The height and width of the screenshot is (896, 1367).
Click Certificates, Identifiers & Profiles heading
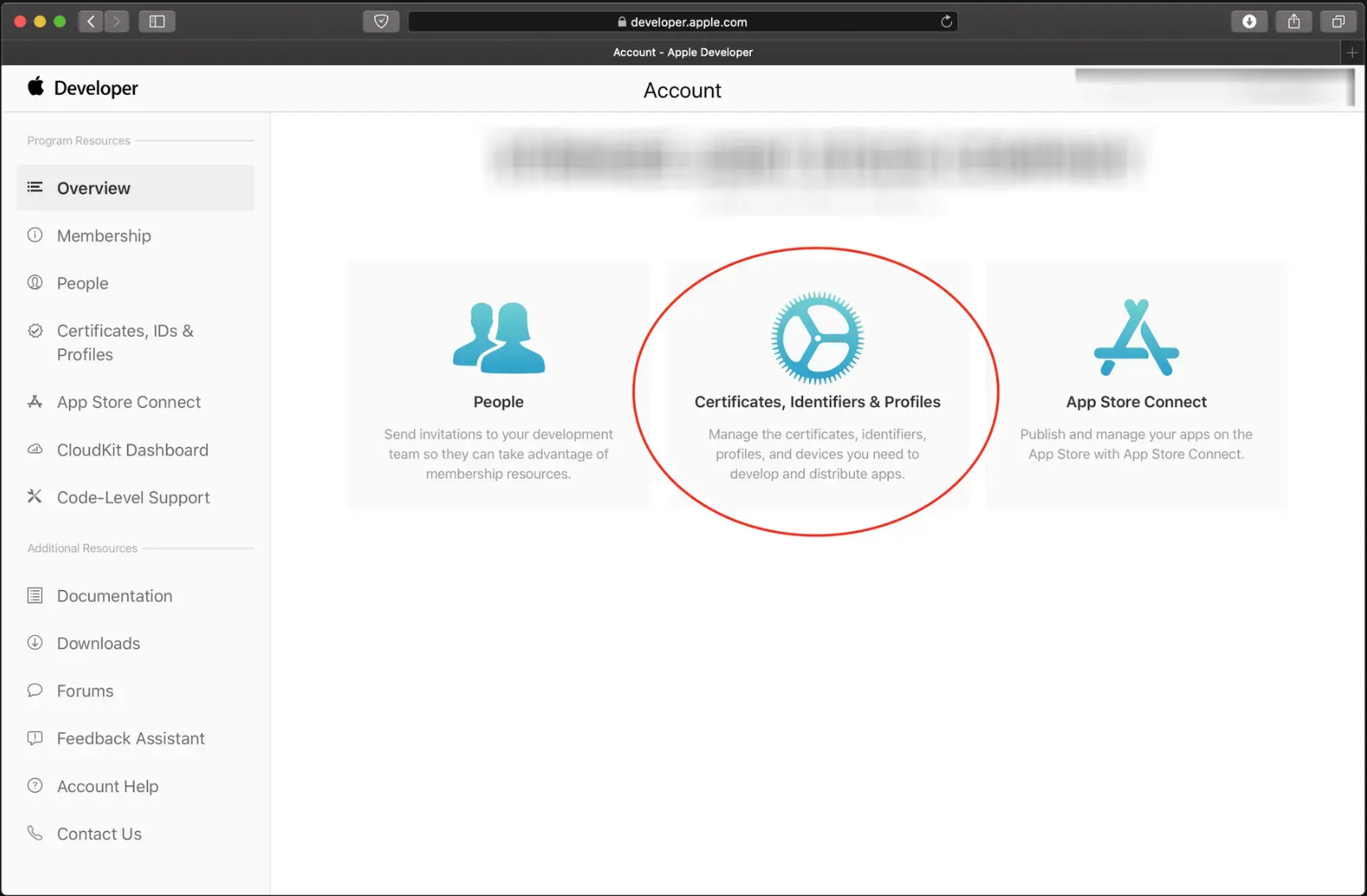click(x=817, y=402)
